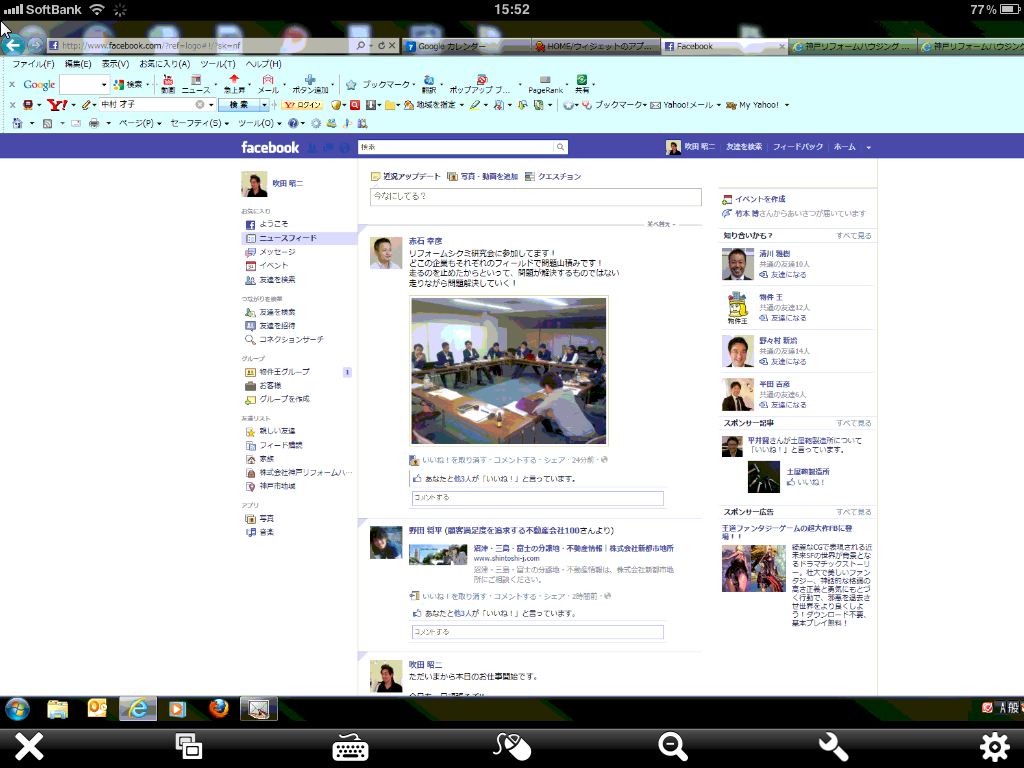Click the 今なにしてる? status box
The width and height of the screenshot is (1024, 768).
[x=536, y=197]
